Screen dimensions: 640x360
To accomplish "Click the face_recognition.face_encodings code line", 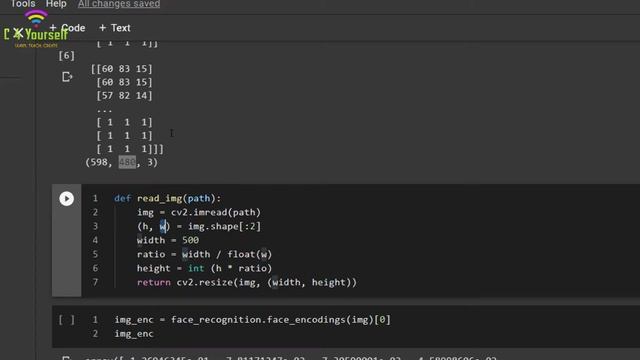I will pos(253,320).
